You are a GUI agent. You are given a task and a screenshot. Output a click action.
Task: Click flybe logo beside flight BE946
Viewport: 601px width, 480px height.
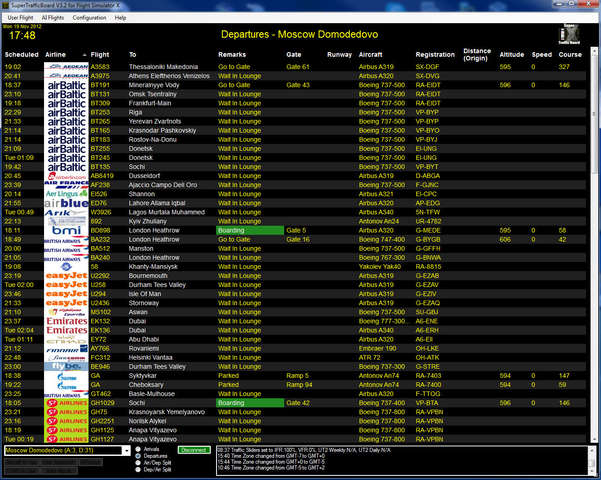66,367
